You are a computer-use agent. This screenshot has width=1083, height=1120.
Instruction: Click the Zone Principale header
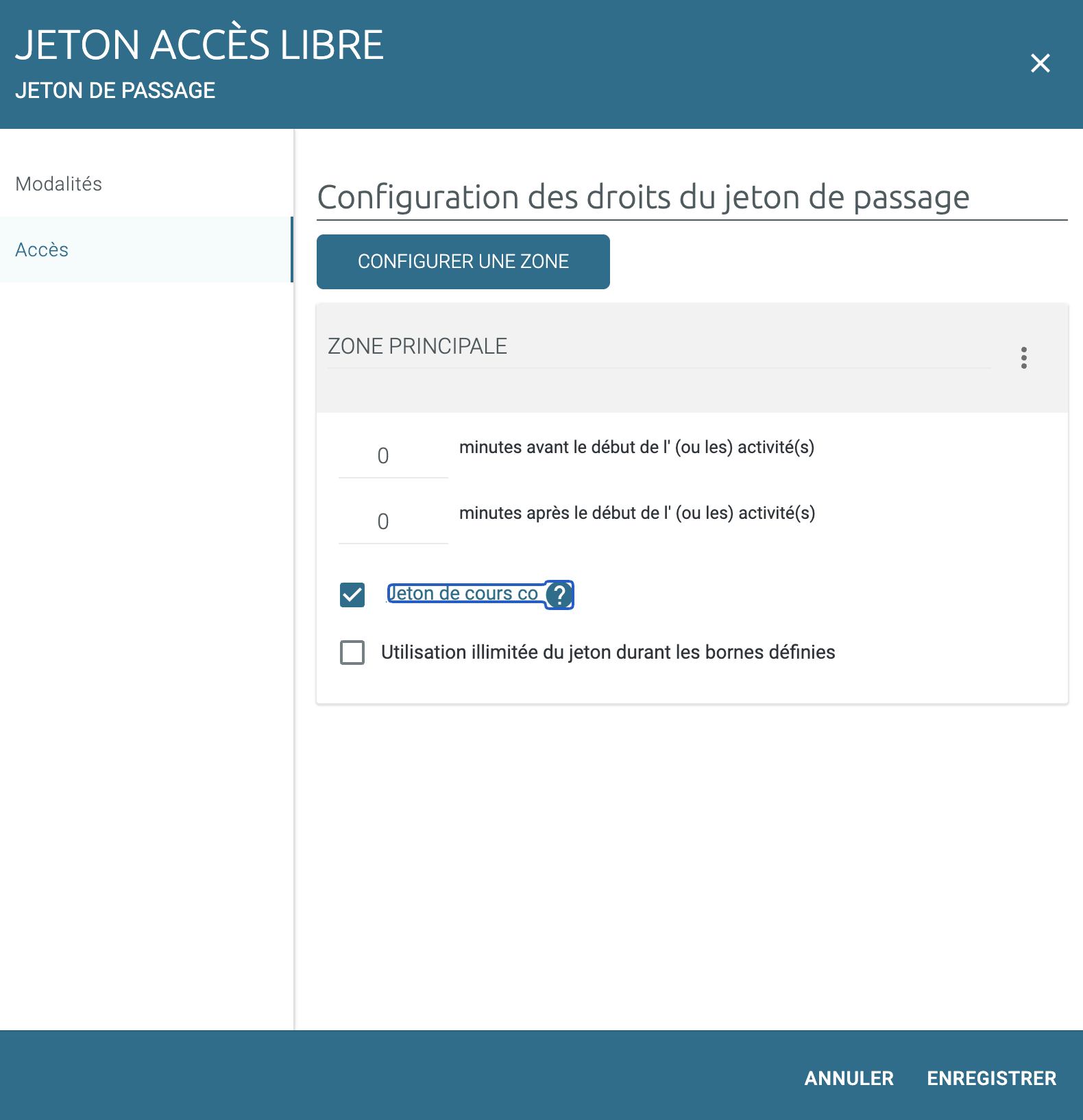point(417,346)
